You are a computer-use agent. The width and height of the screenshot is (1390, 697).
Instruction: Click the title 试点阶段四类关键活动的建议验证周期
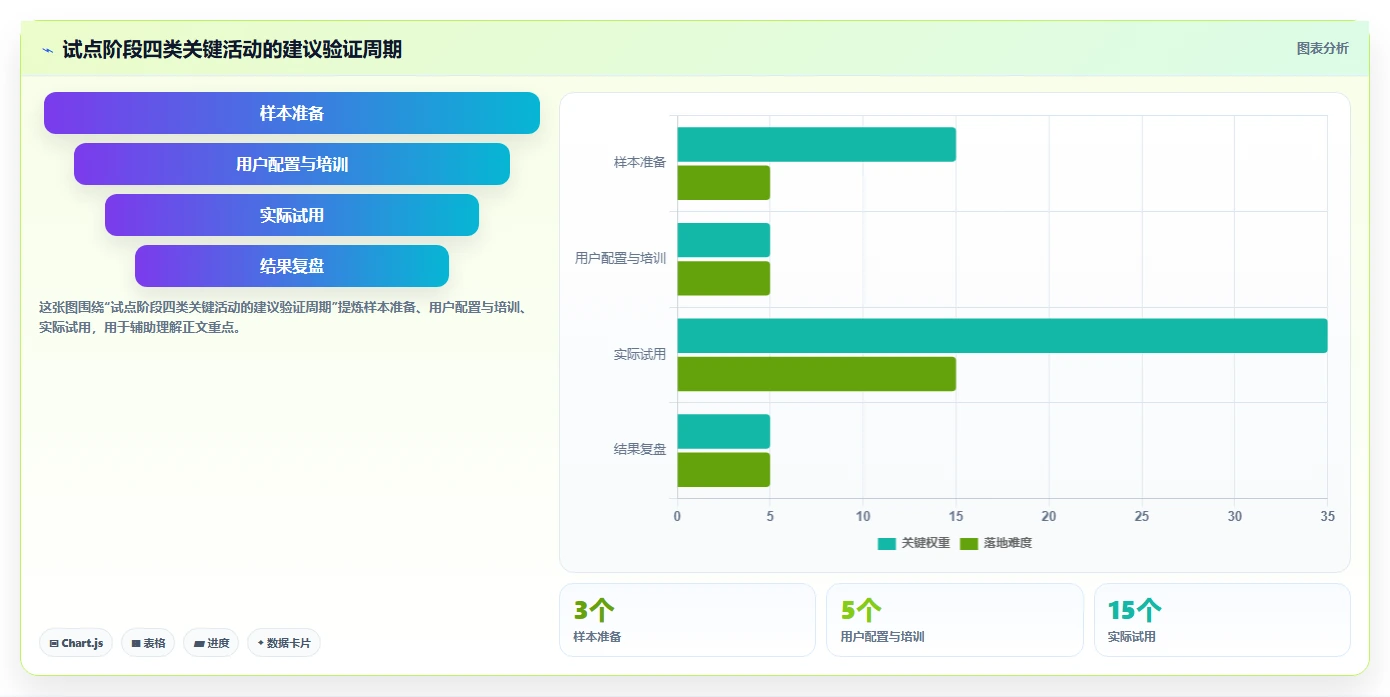[x=232, y=49]
